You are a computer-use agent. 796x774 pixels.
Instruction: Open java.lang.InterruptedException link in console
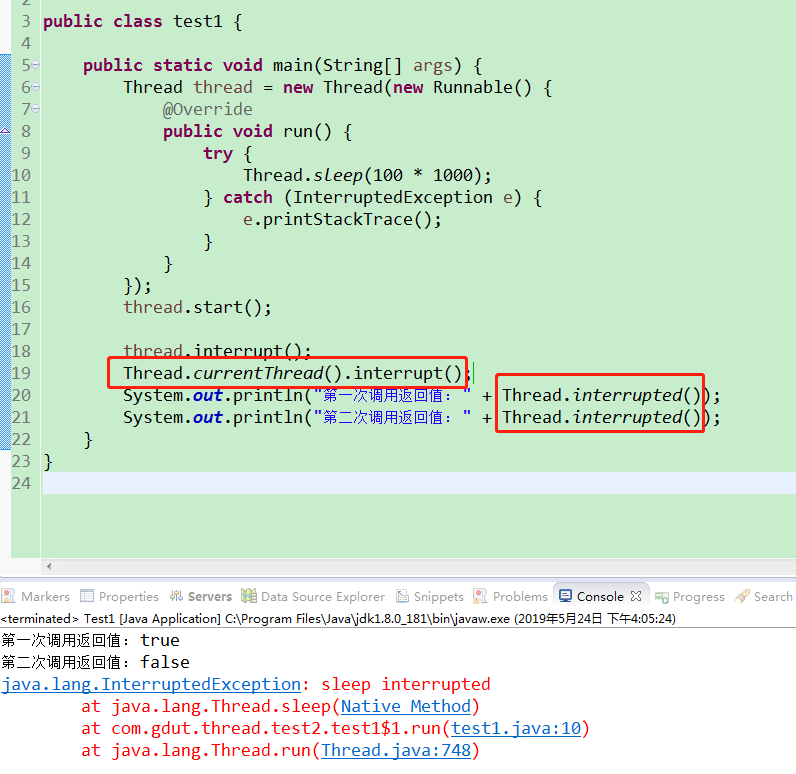[x=151, y=685]
